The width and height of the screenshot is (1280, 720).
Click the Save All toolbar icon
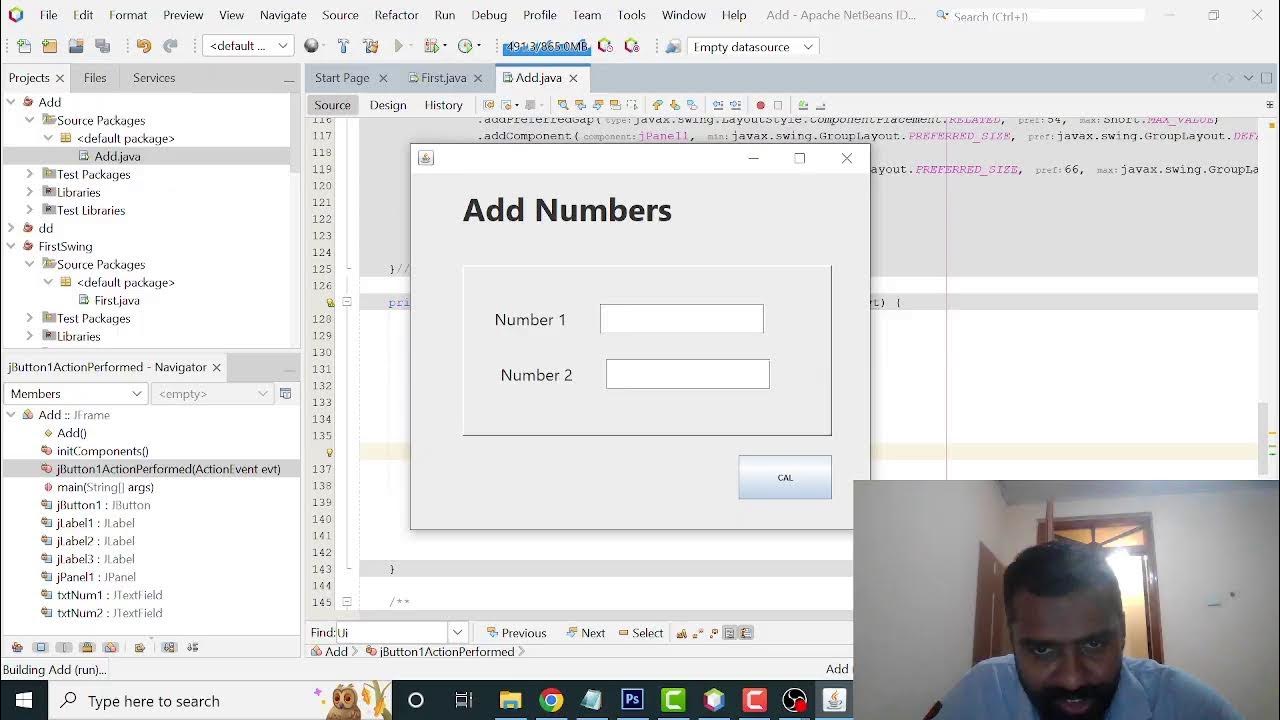(x=102, y=46)
